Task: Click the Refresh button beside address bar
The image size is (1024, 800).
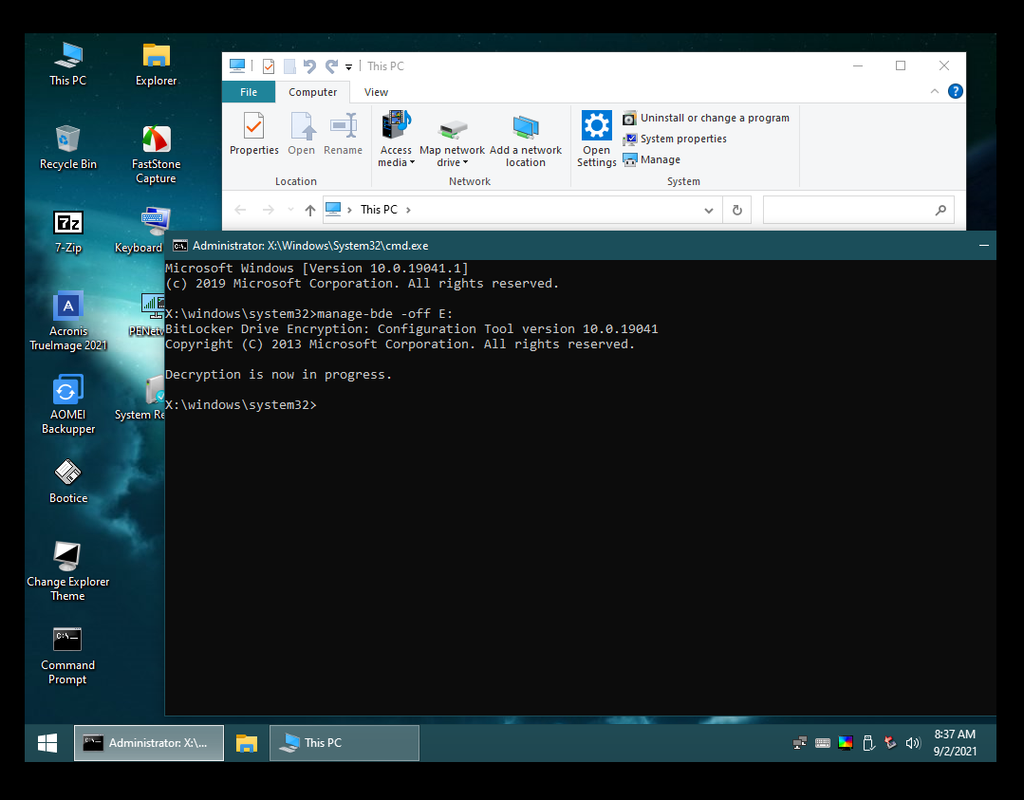Action: click(x=737, y=210)
